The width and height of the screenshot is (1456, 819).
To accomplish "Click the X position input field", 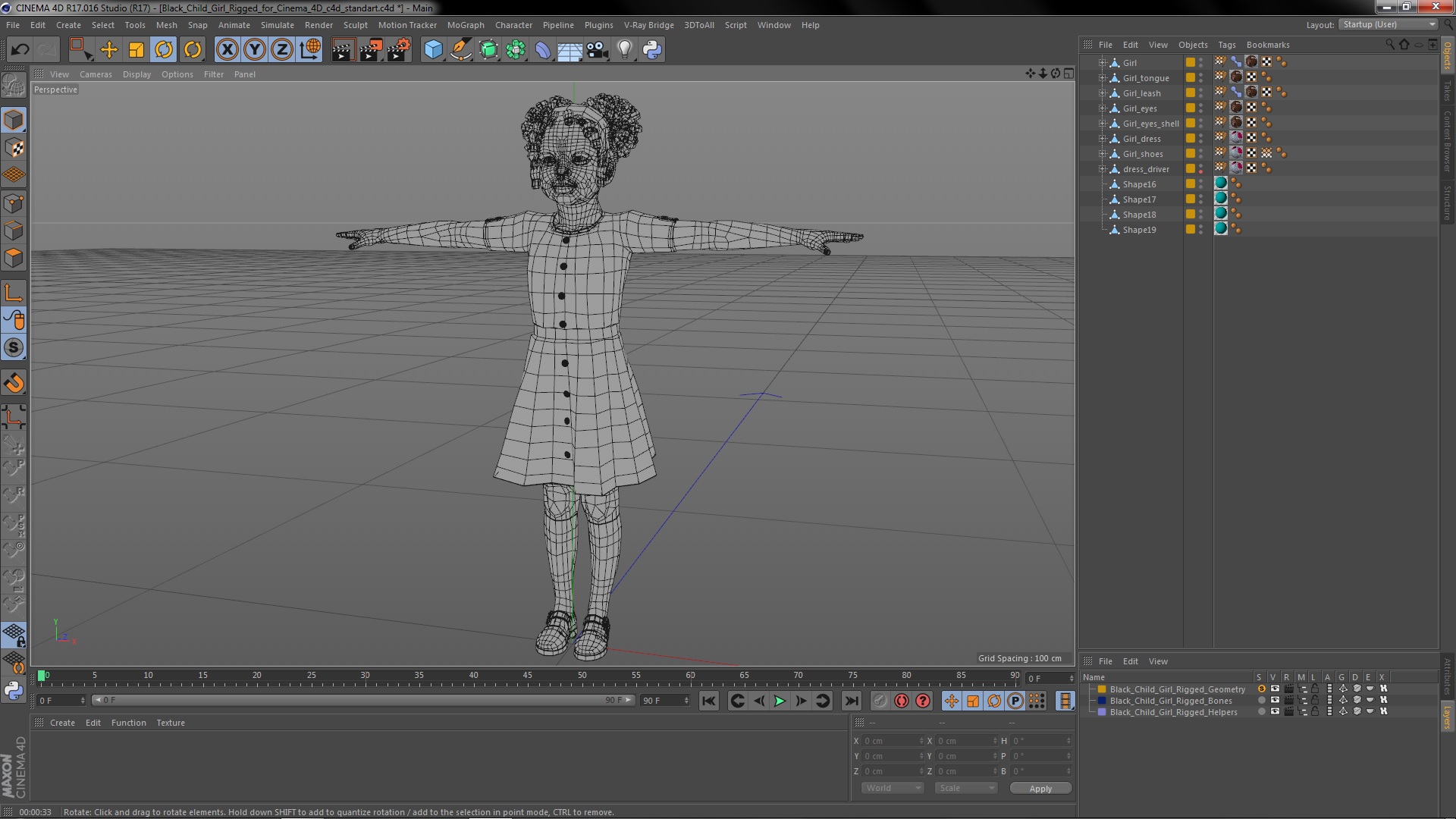I will (893, 741).
